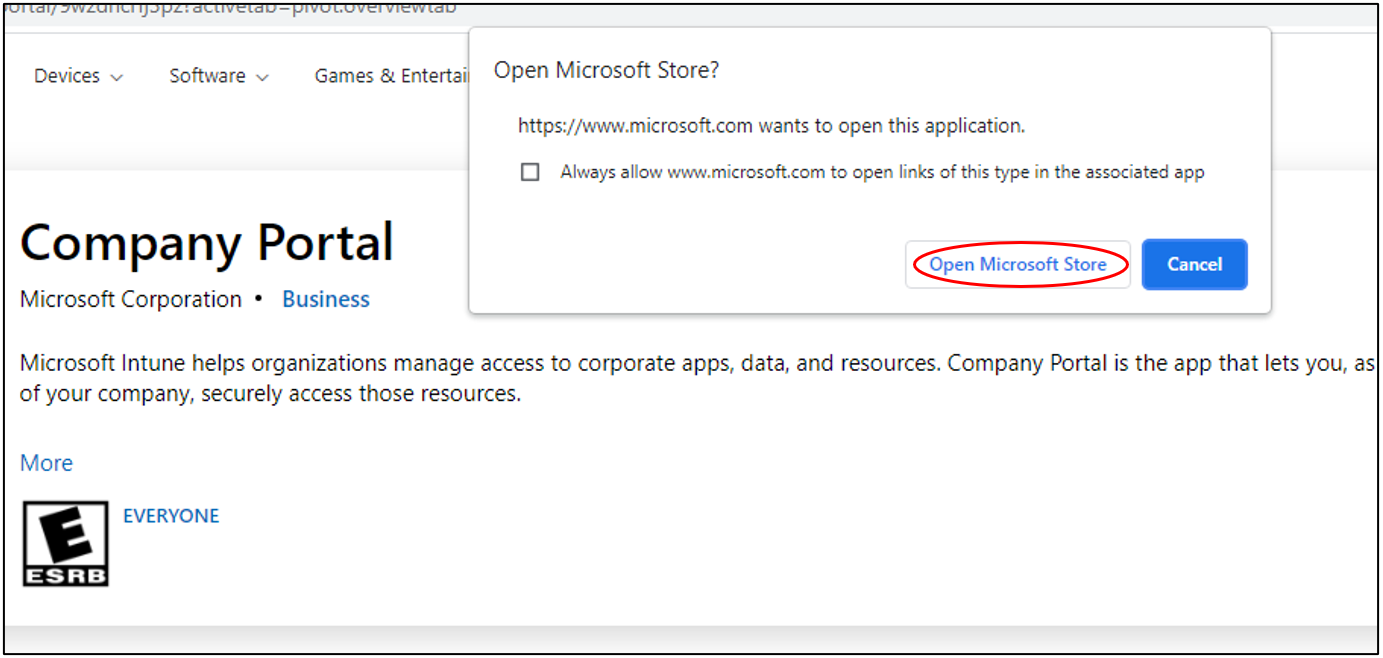Click the Company Portal heading

pyautogui.click(x=207, y=243)
